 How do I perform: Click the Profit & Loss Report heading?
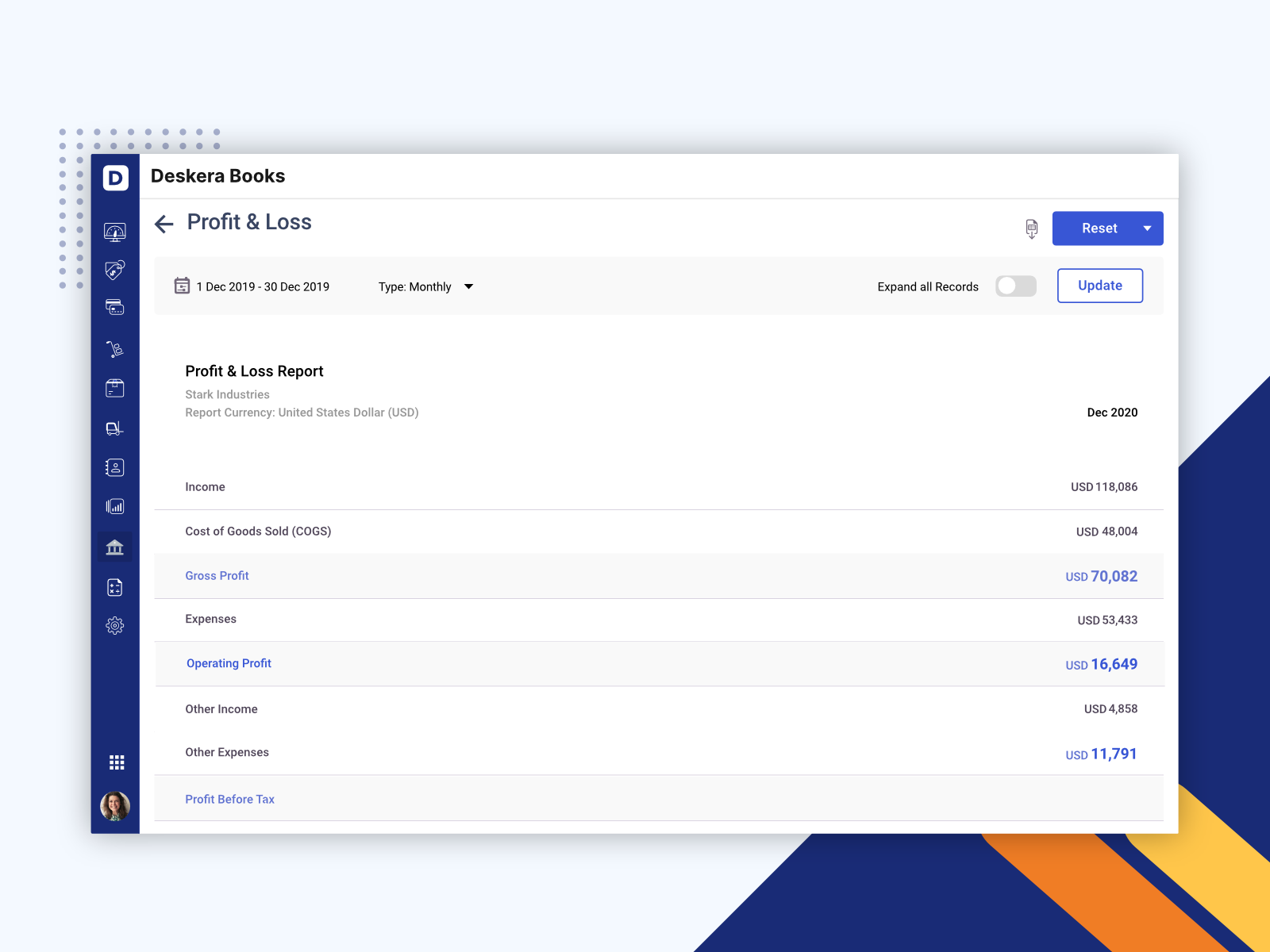254,371
